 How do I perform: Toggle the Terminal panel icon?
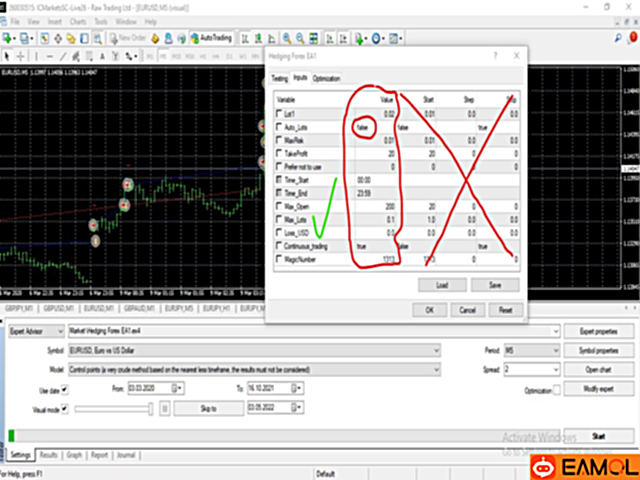click(84, 38)
